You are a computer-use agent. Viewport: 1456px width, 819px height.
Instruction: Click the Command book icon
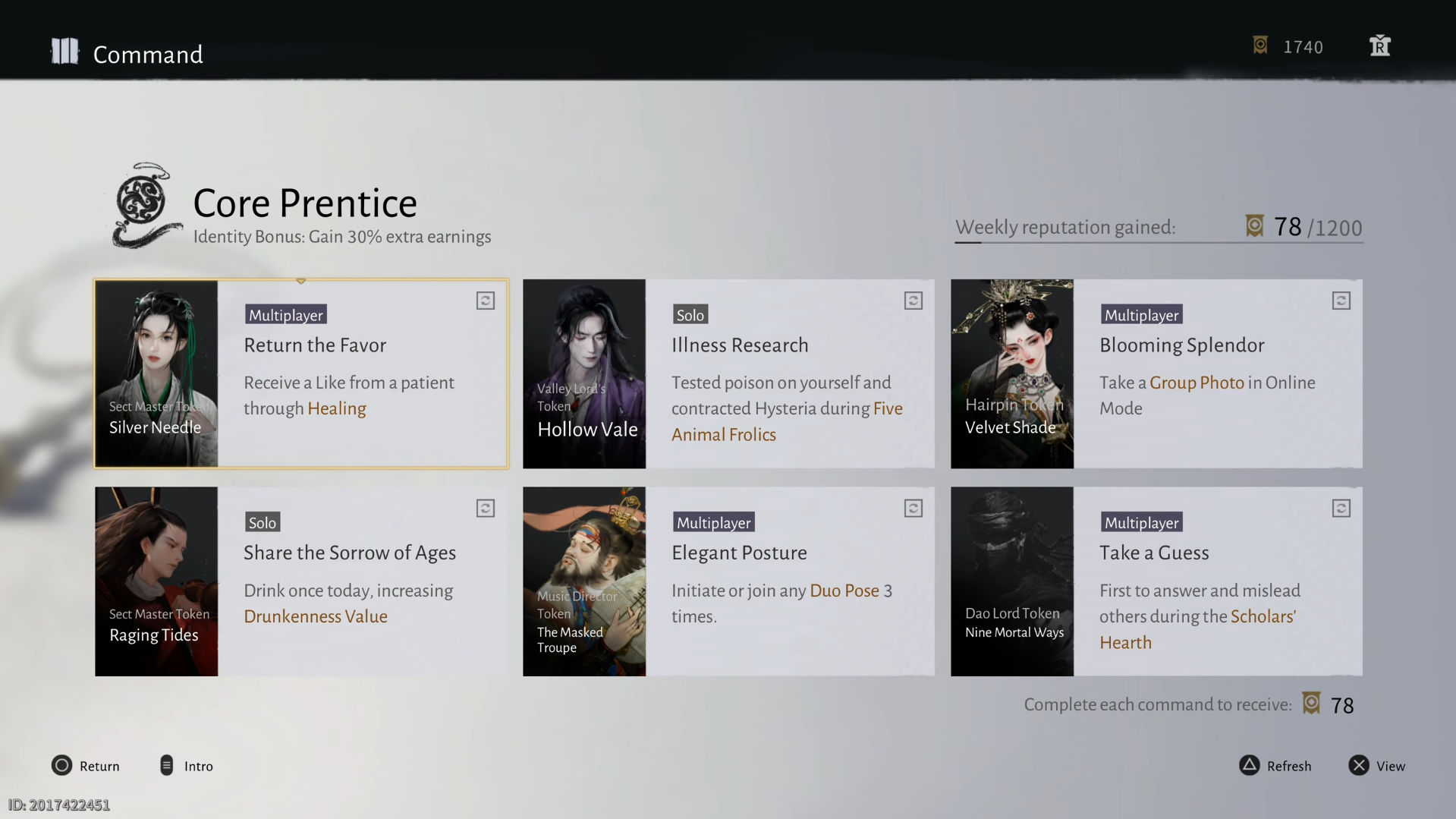65,52
